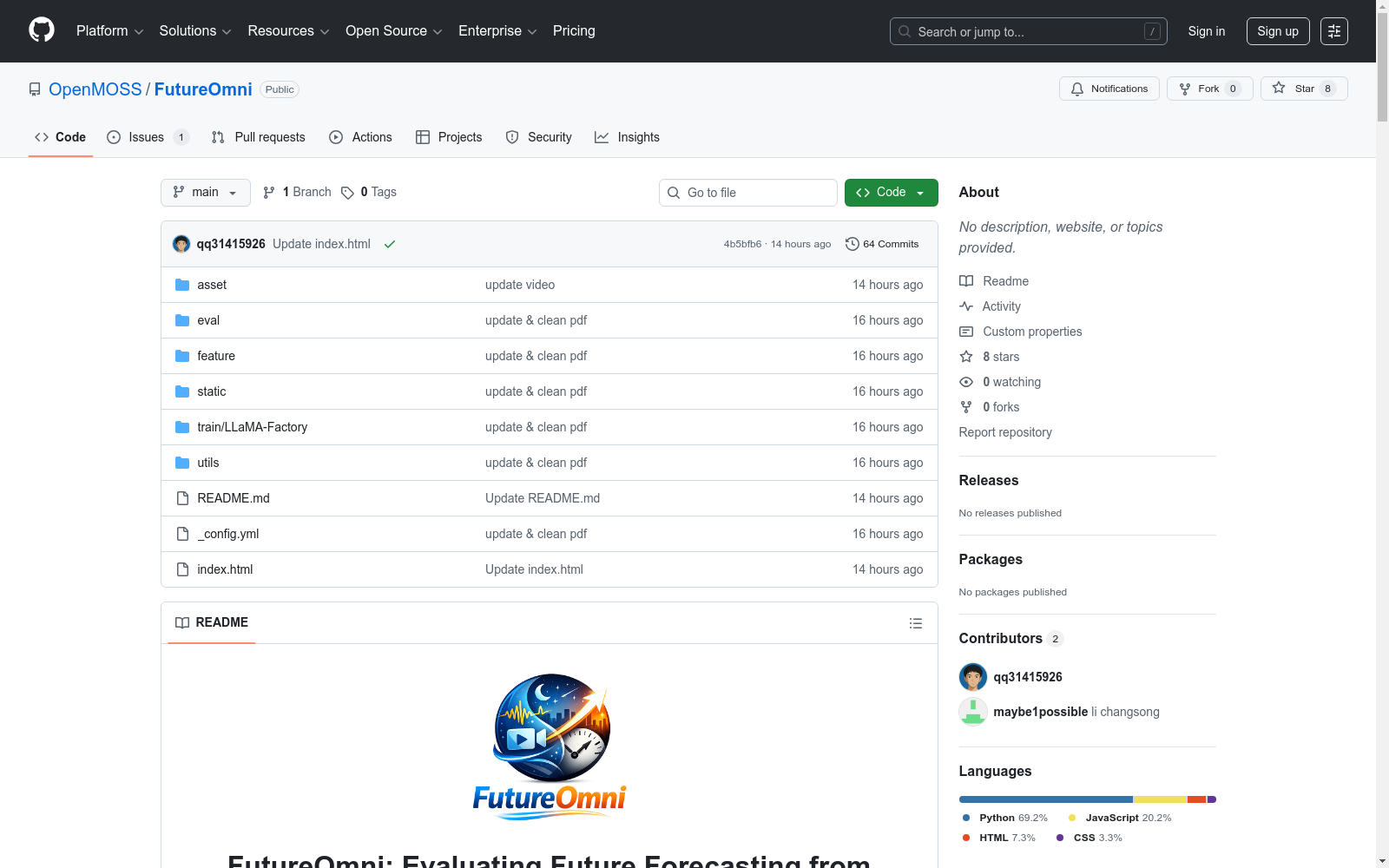Click the Search or jump to field
The image size is (1389, 868).
pyautogui.click(x=1029, y=31)
